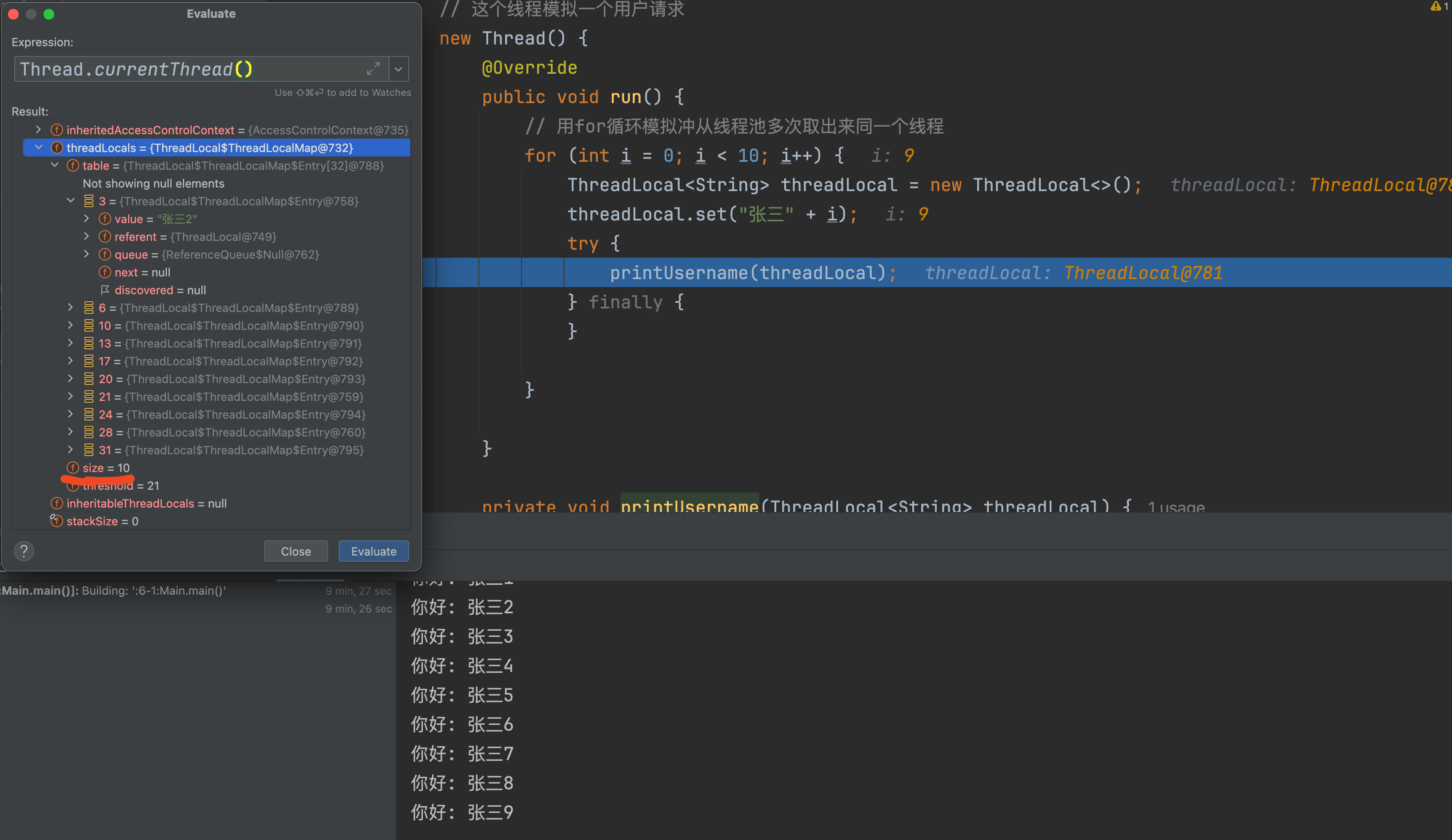Click the array element icon for entry 20

(89, 379)
